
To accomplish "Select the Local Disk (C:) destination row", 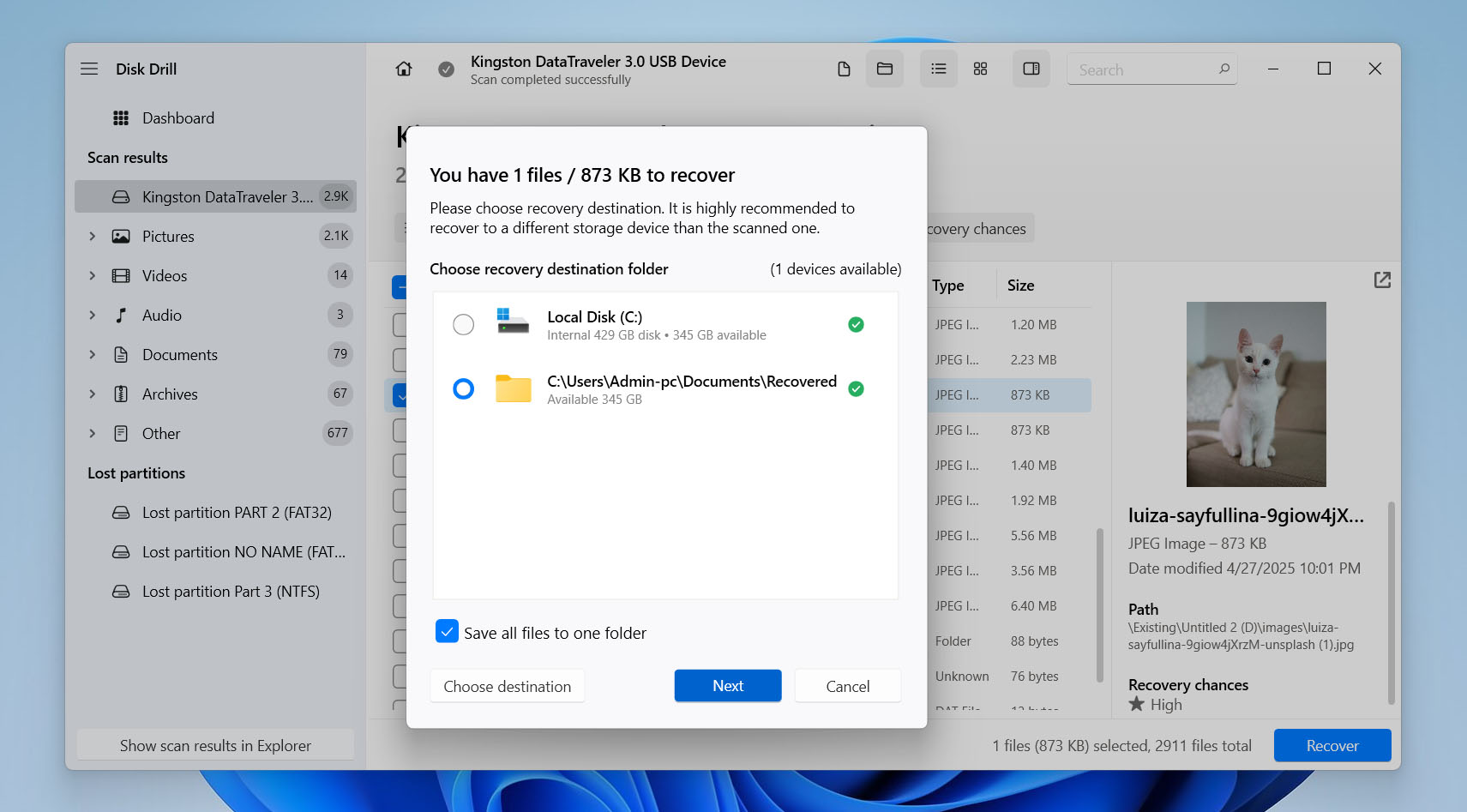I will [665, 325].
